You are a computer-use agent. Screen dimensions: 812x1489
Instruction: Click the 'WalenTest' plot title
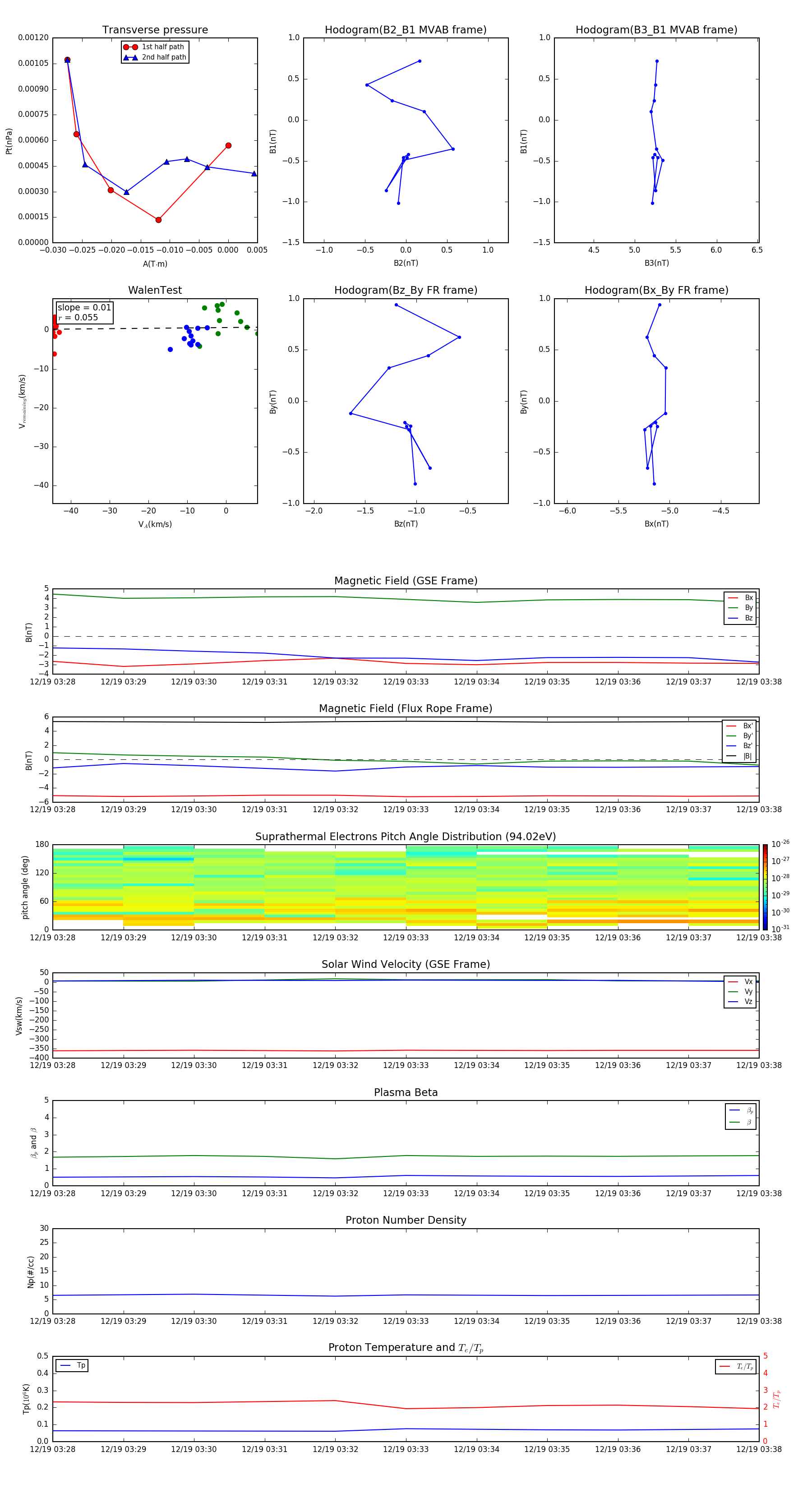click(155, 290)
